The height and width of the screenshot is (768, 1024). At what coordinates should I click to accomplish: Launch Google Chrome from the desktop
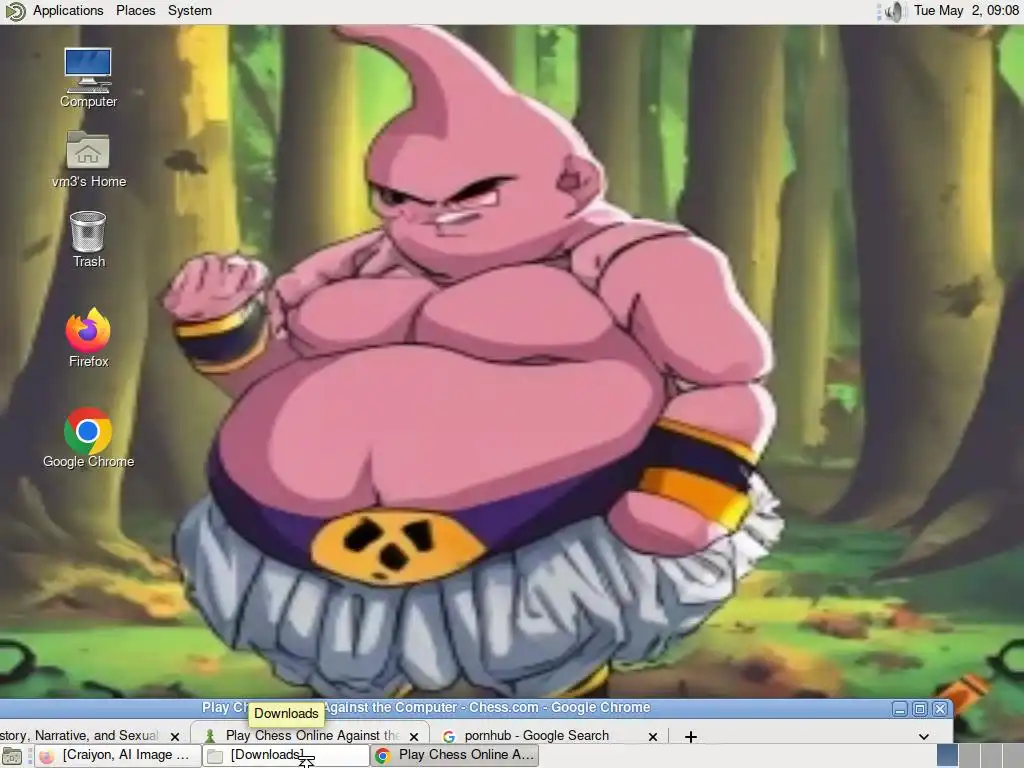(88, 438)
